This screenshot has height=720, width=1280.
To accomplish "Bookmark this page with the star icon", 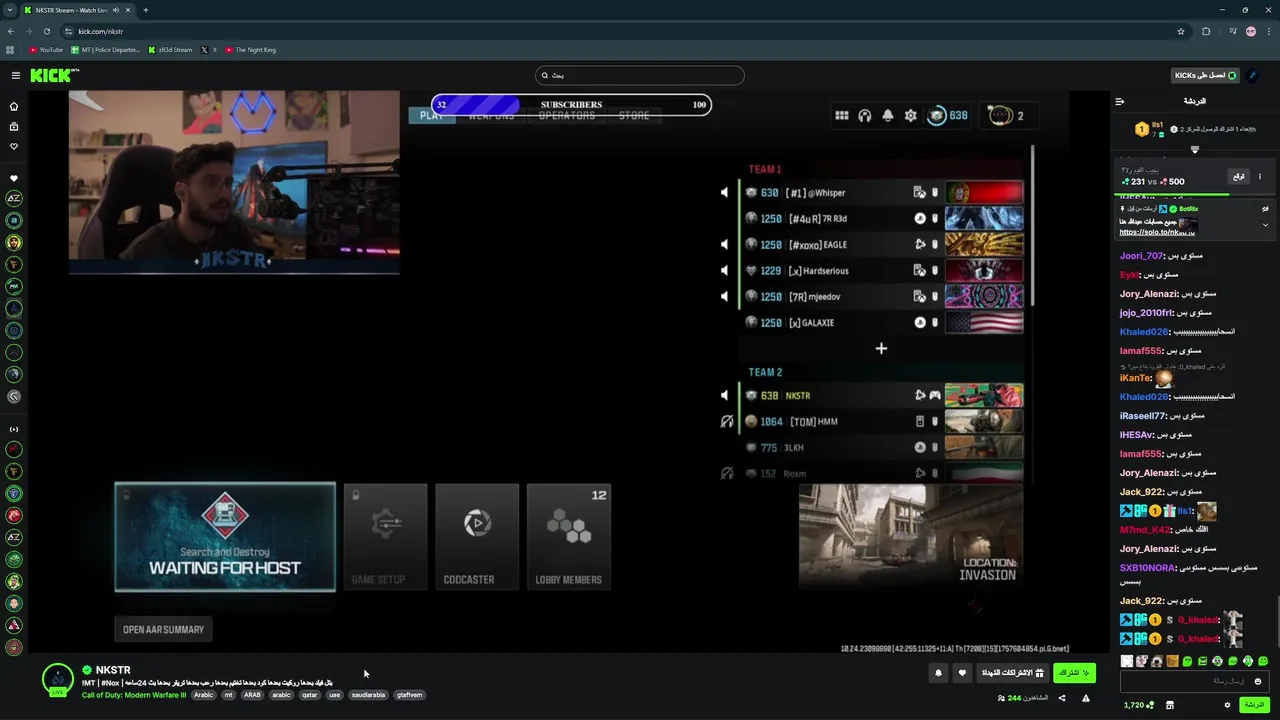I will click(x=1181, y=31).
